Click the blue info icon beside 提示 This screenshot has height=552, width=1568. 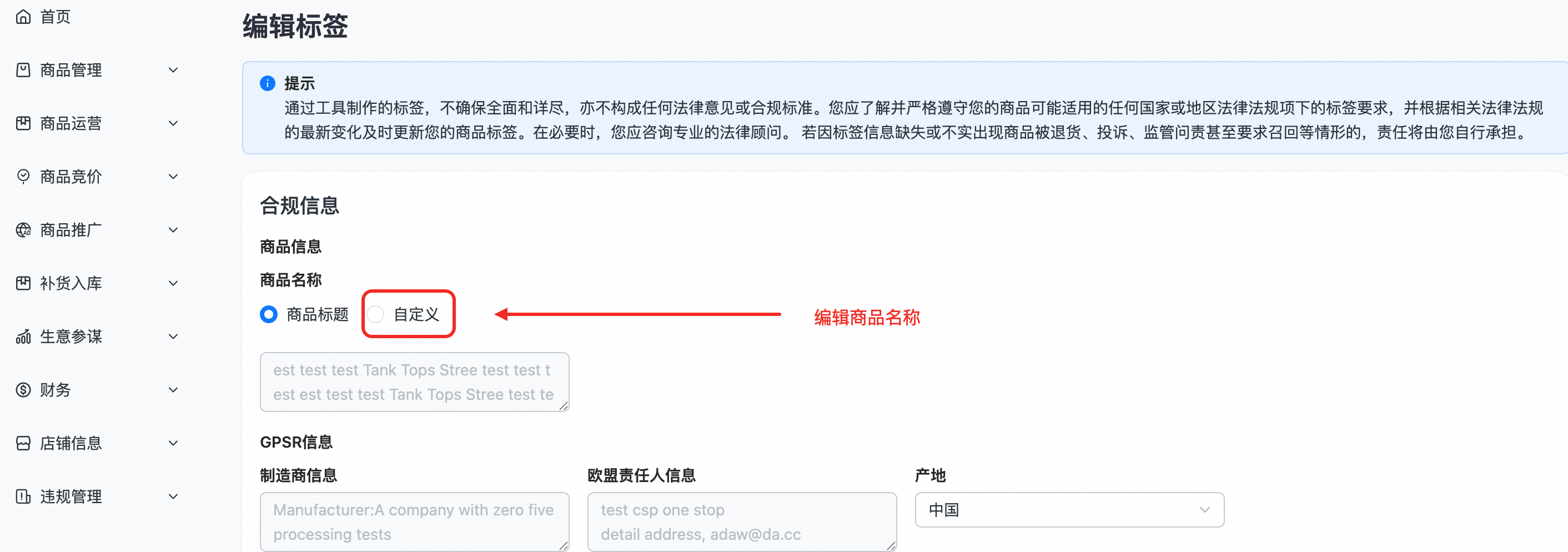coord(267,83)
